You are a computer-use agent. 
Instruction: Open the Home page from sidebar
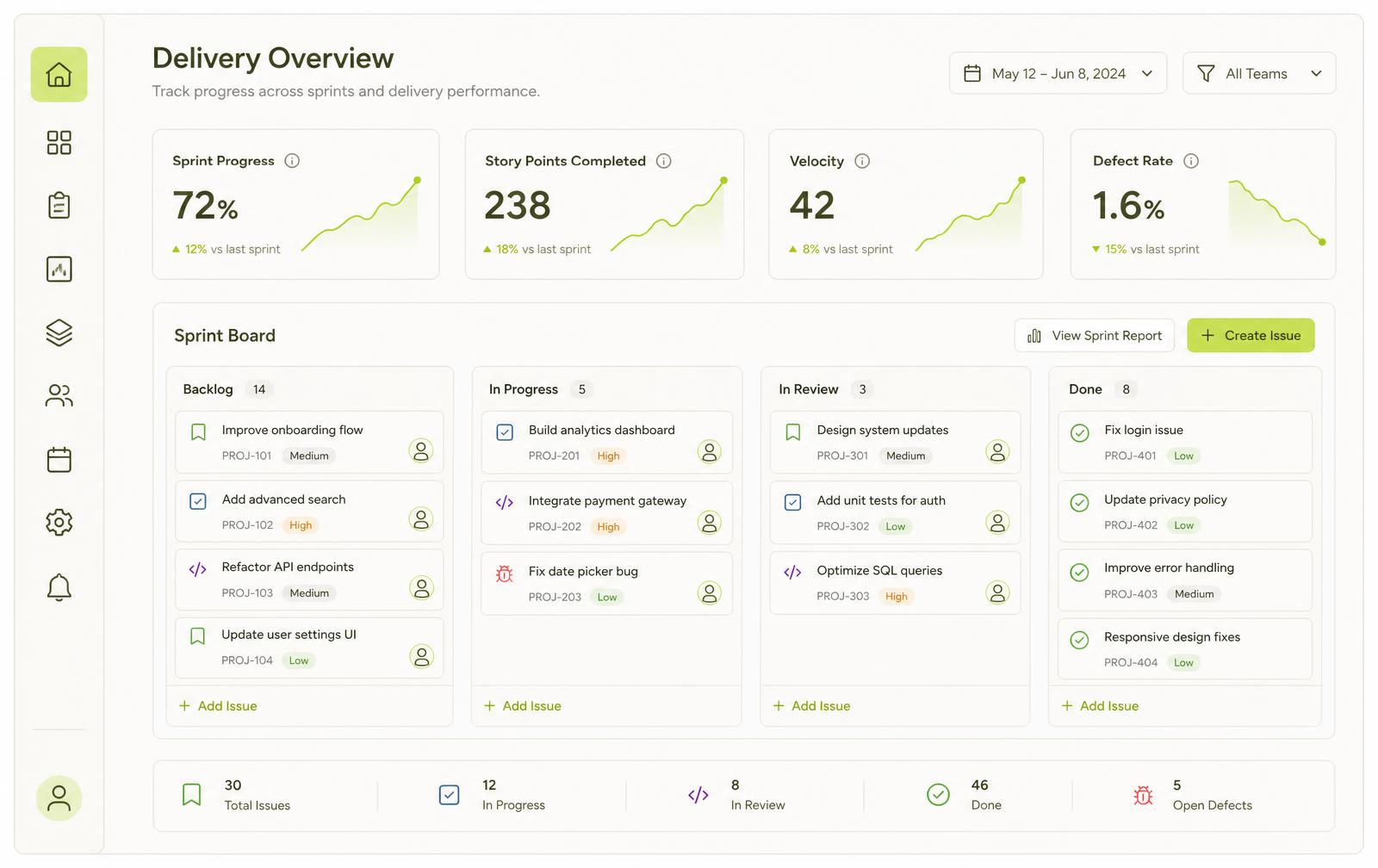pos(59,74)
